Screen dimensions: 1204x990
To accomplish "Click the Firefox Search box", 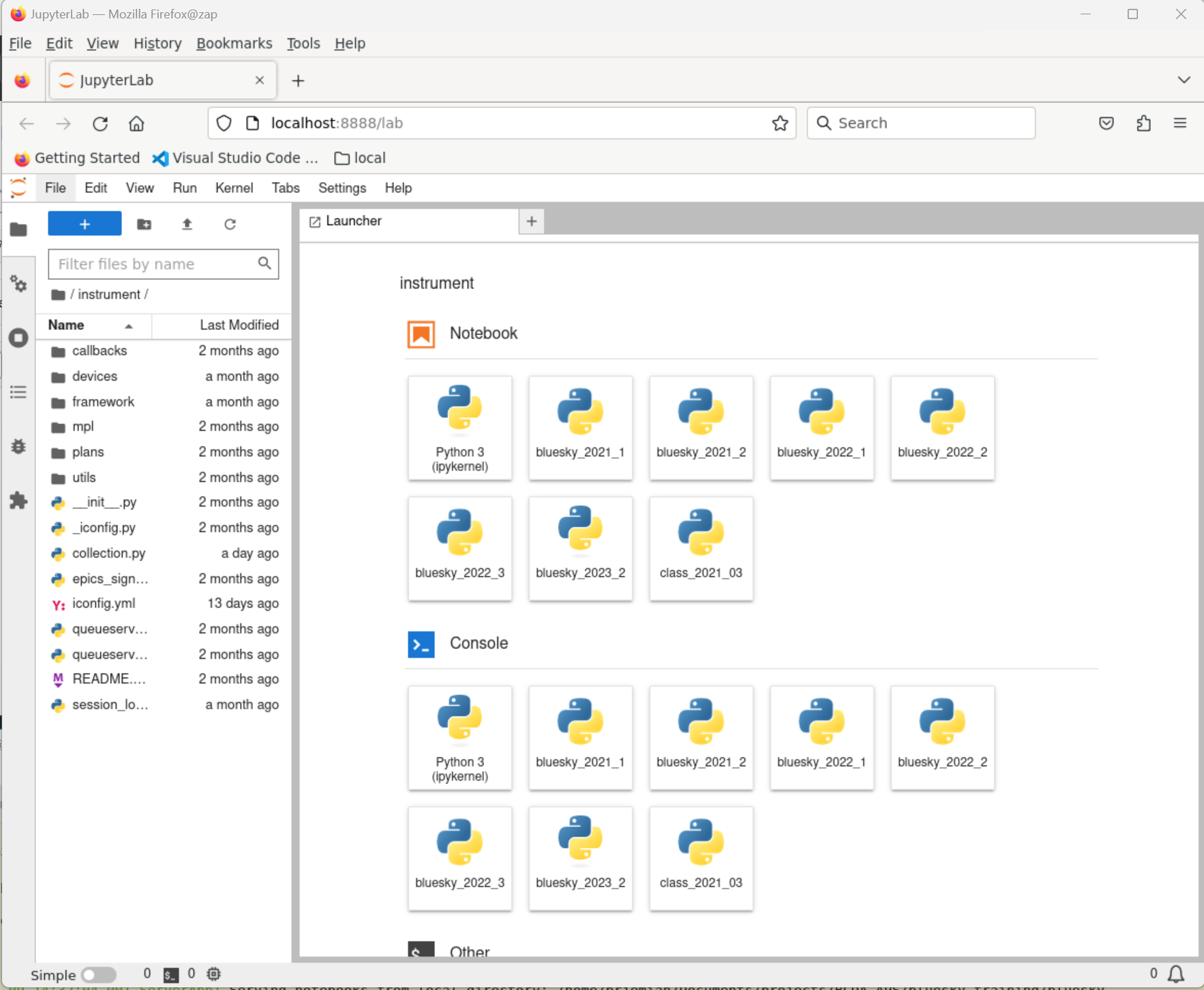I will click(921, 123).
